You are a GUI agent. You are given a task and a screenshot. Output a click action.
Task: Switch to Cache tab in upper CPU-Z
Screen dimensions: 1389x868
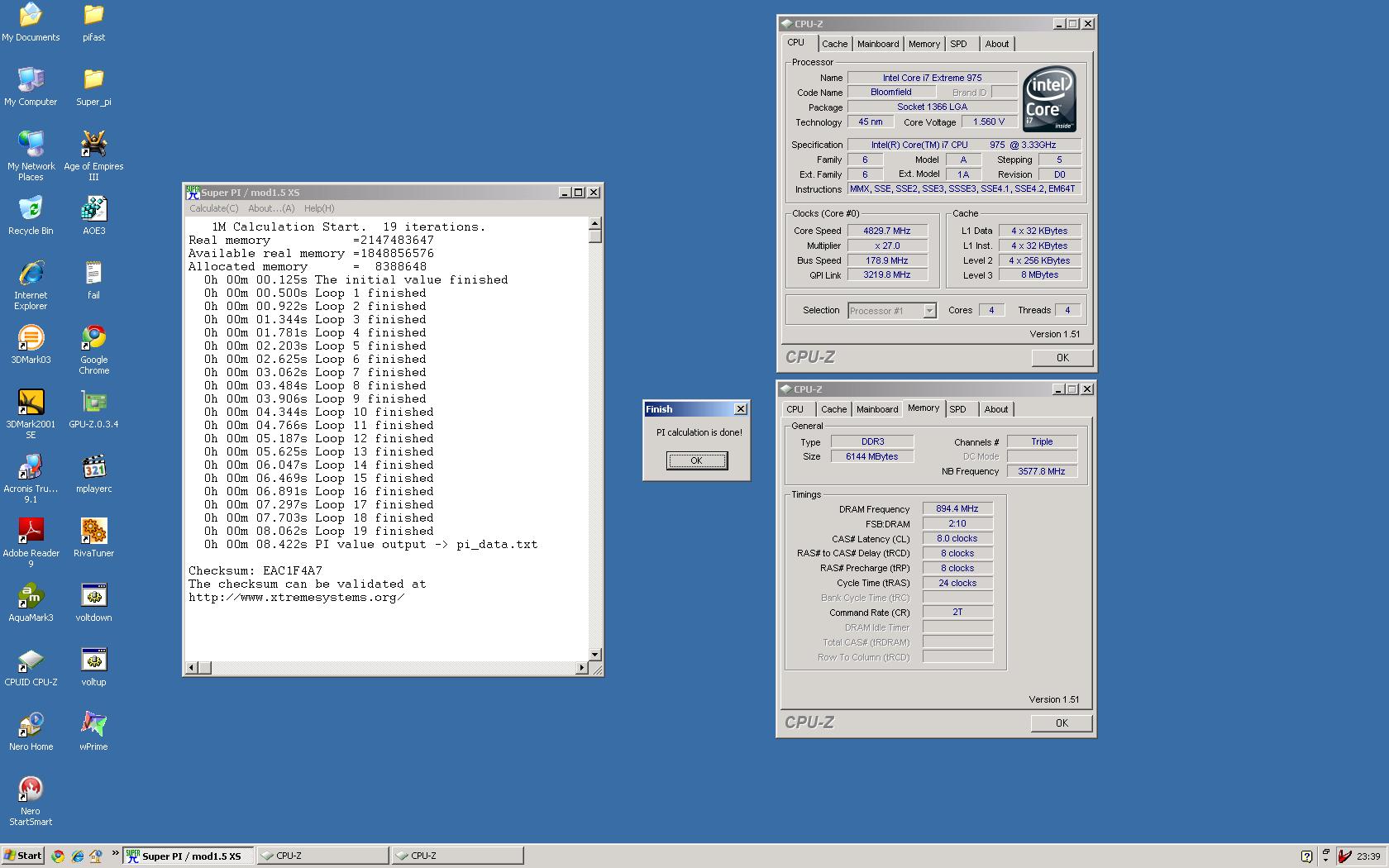(834, 44)
